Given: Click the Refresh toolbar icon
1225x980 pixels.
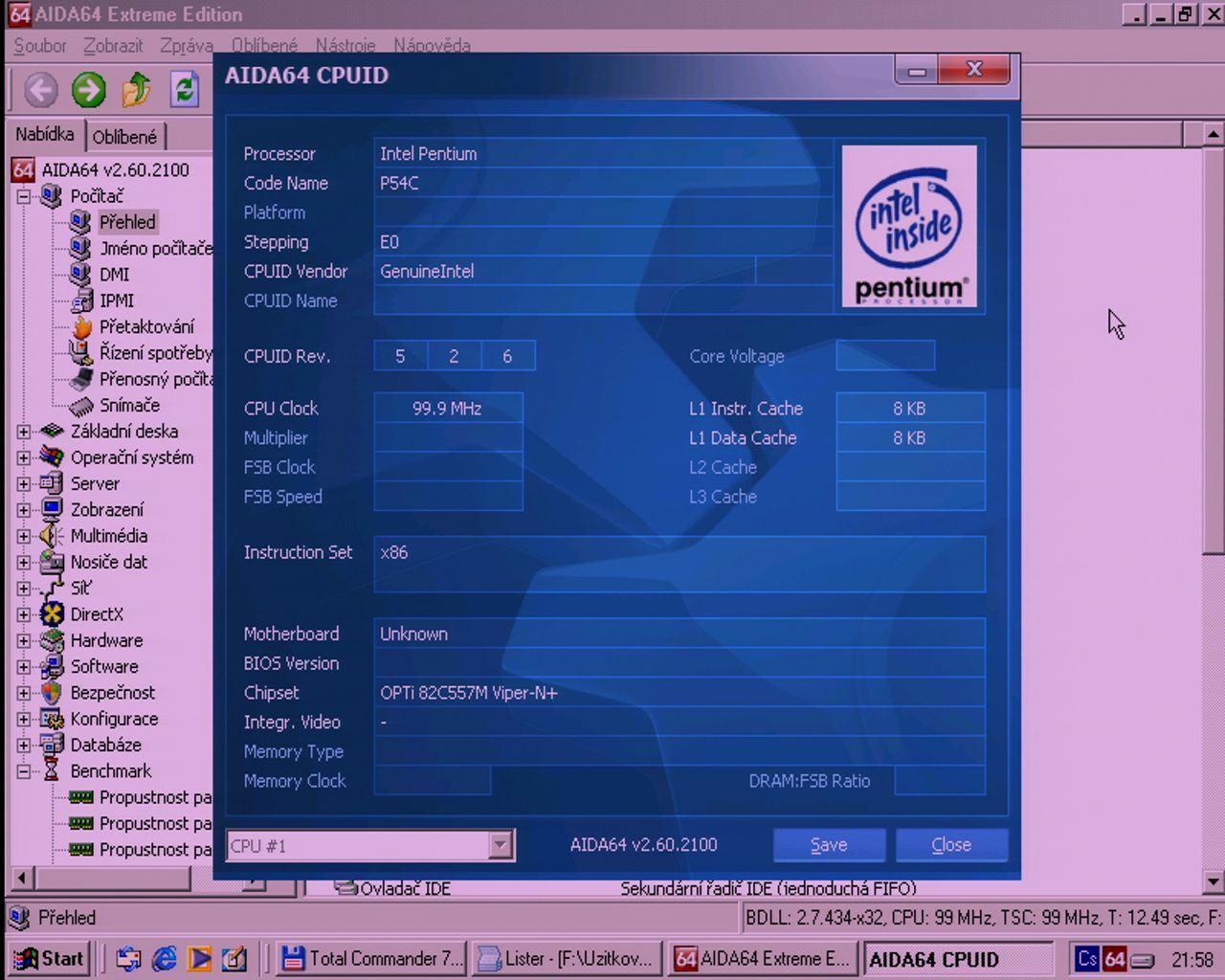Looking at the screenshot, I should click(x=184, y=91).
